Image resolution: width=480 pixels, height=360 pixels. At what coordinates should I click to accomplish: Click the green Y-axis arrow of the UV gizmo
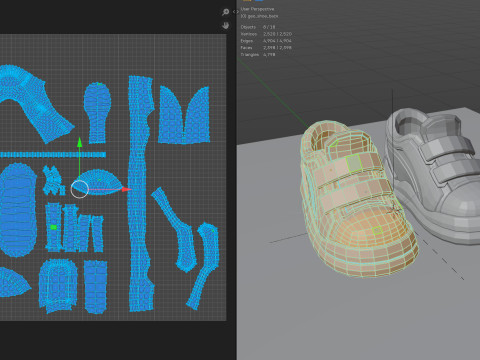(79, 142)
